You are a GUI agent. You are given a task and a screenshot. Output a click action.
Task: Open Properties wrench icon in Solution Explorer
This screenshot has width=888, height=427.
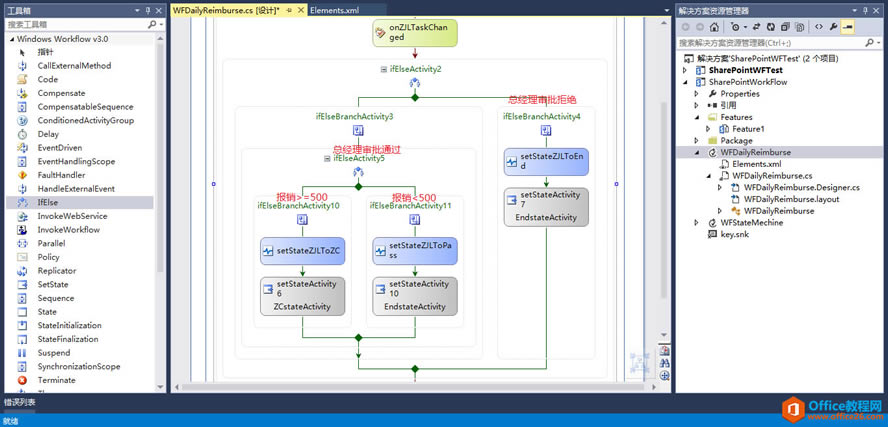pyautogui.click(x=833, y=28)
